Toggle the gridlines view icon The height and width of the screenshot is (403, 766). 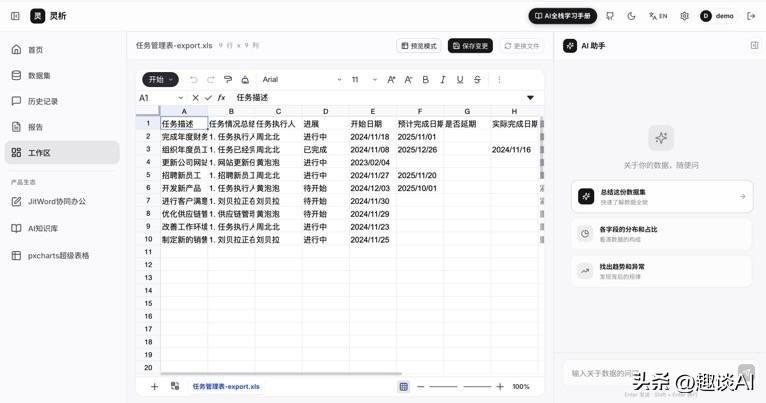tap(404, 386)
